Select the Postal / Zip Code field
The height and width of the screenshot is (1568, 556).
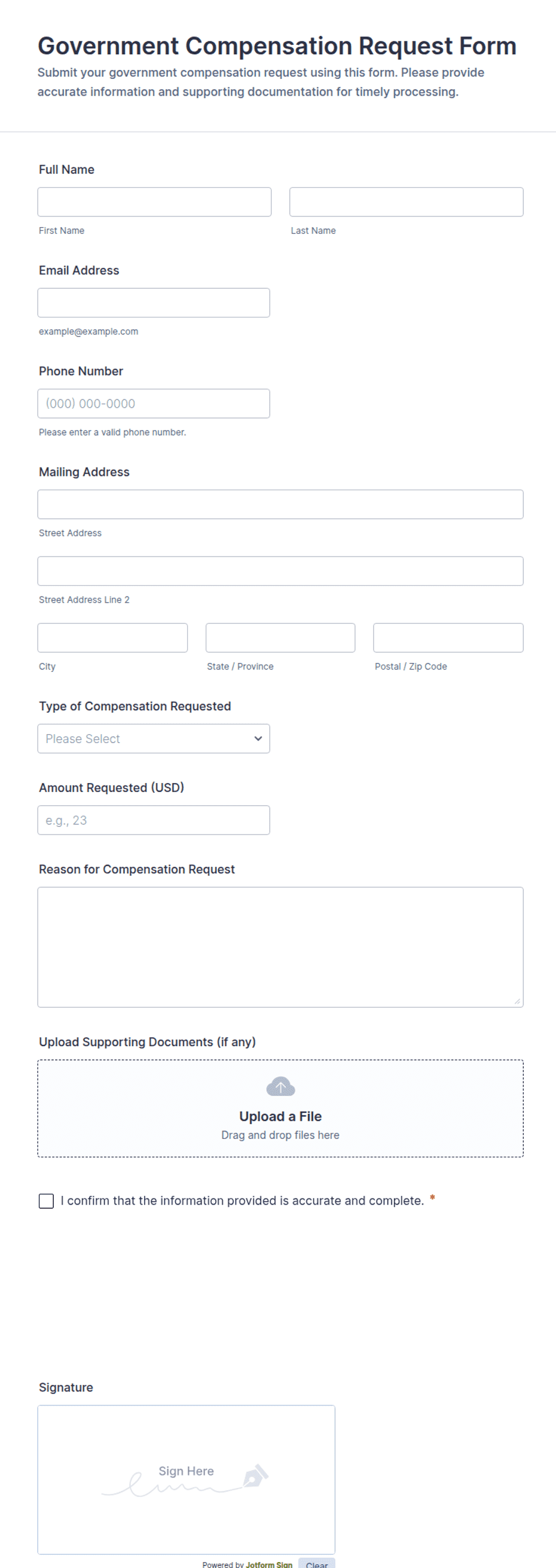[x=448, y=637]
